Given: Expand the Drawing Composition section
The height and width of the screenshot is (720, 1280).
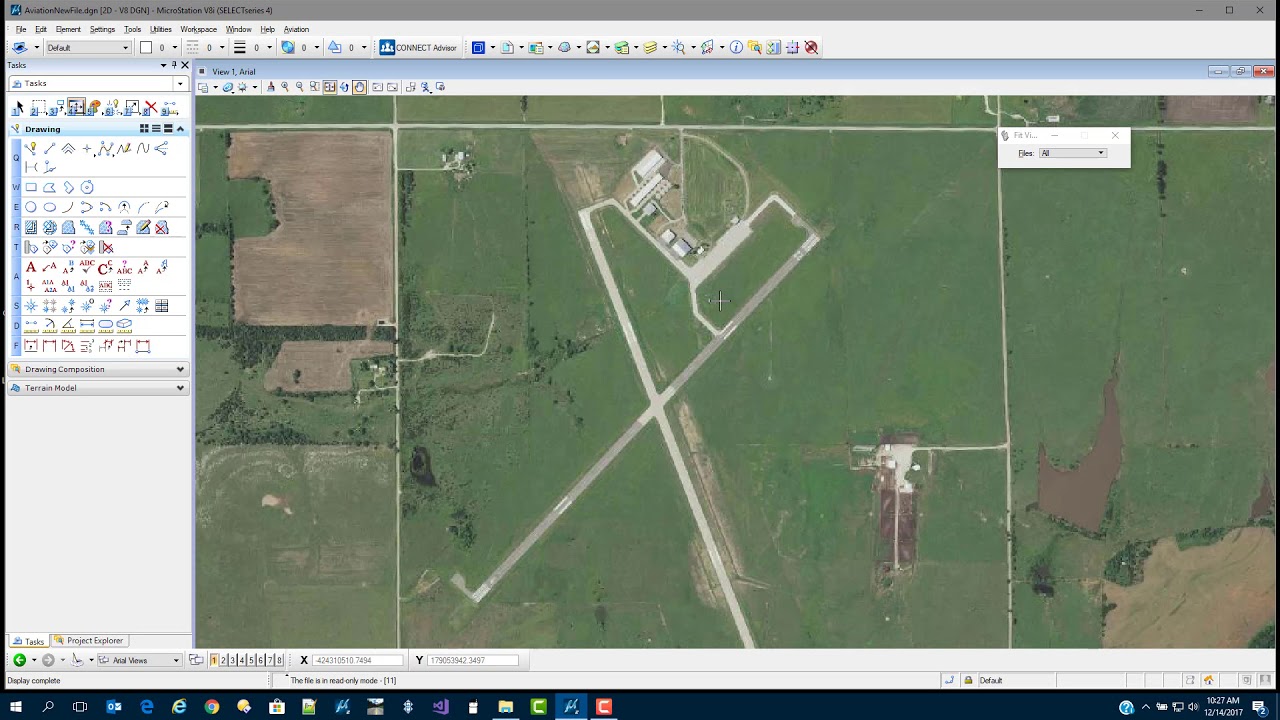Looking at the screenshot, I should click(x=98, y=369).
